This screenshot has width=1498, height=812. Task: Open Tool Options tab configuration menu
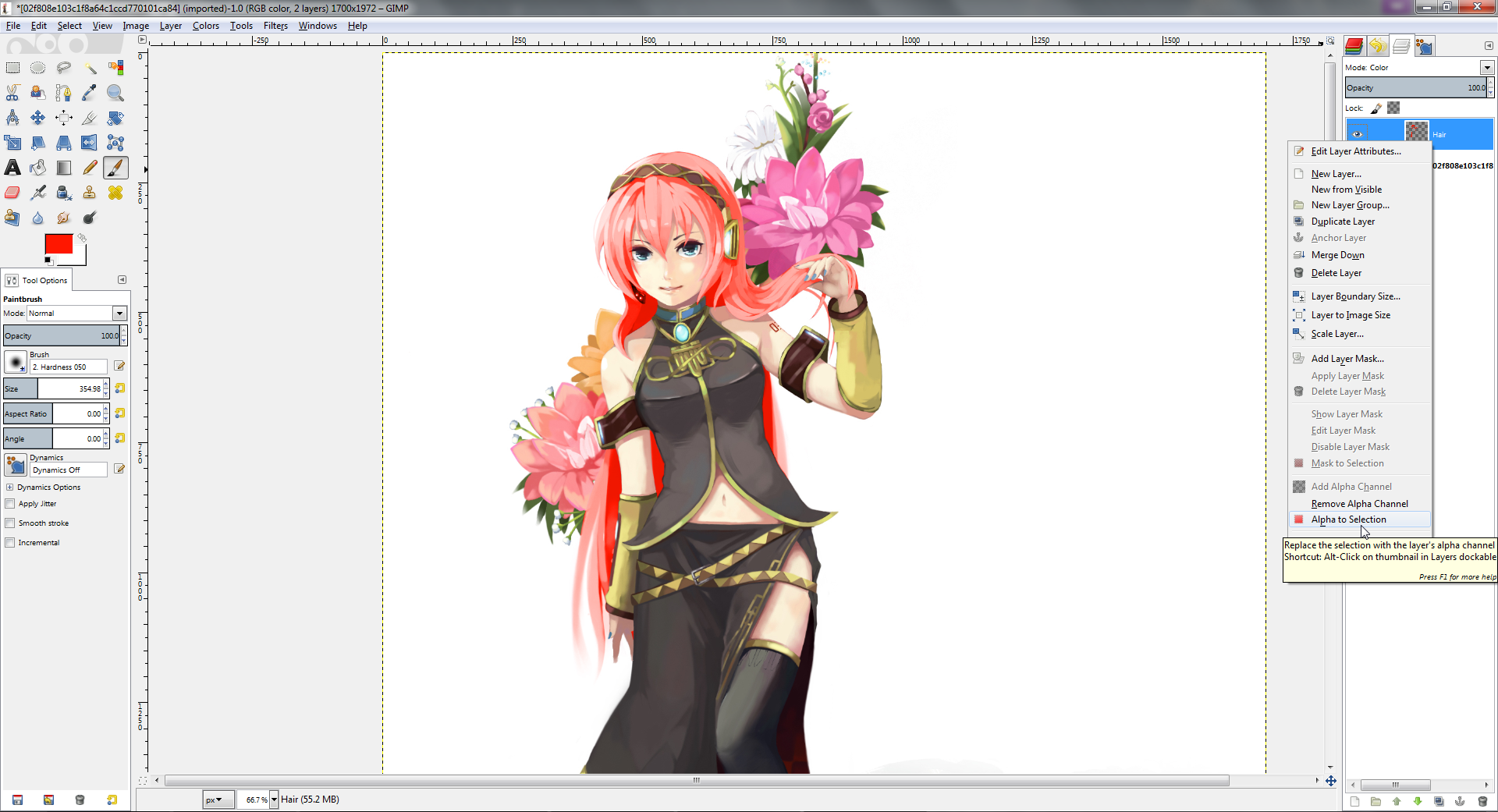click(x=122, y=280)
